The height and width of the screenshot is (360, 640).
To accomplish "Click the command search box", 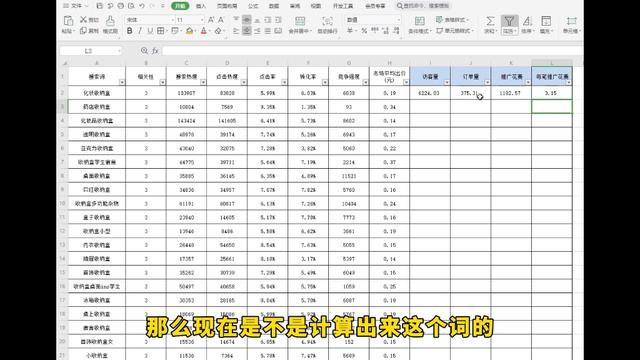I will [x=423, y=6].
